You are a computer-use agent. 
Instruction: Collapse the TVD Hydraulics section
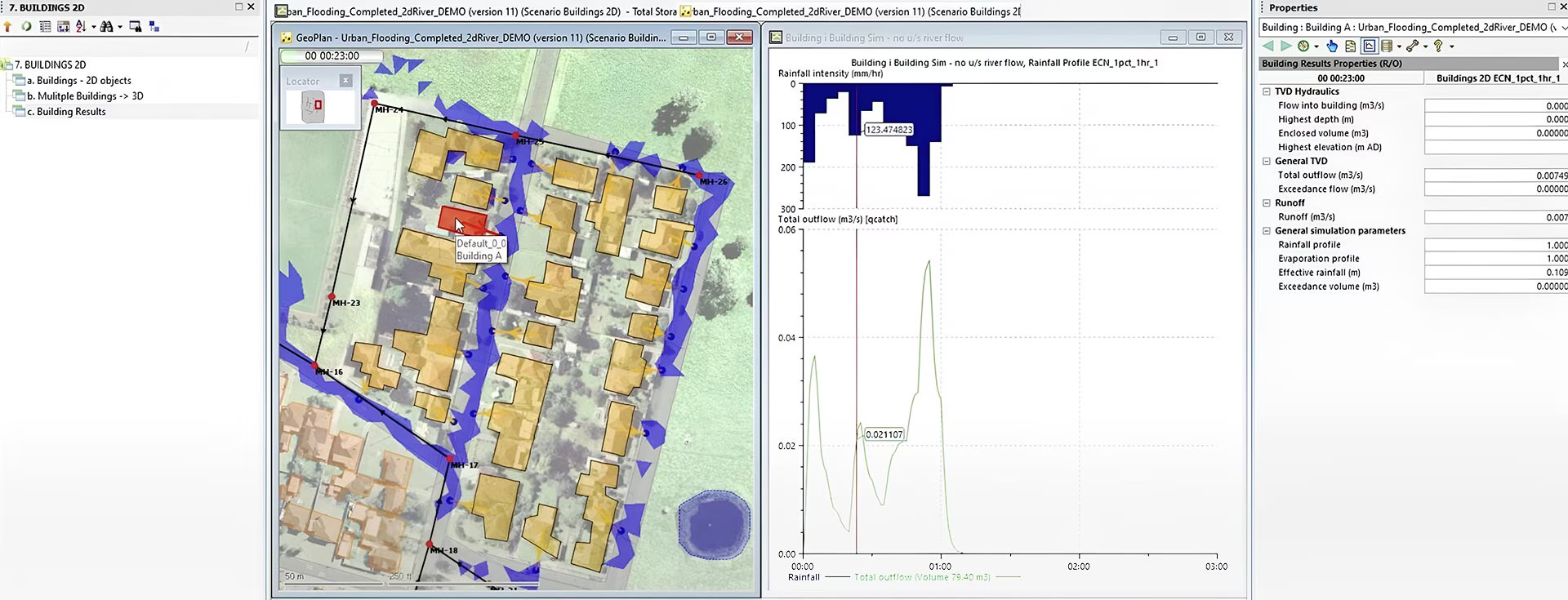pyautogui.click(x=1267, y=92)
